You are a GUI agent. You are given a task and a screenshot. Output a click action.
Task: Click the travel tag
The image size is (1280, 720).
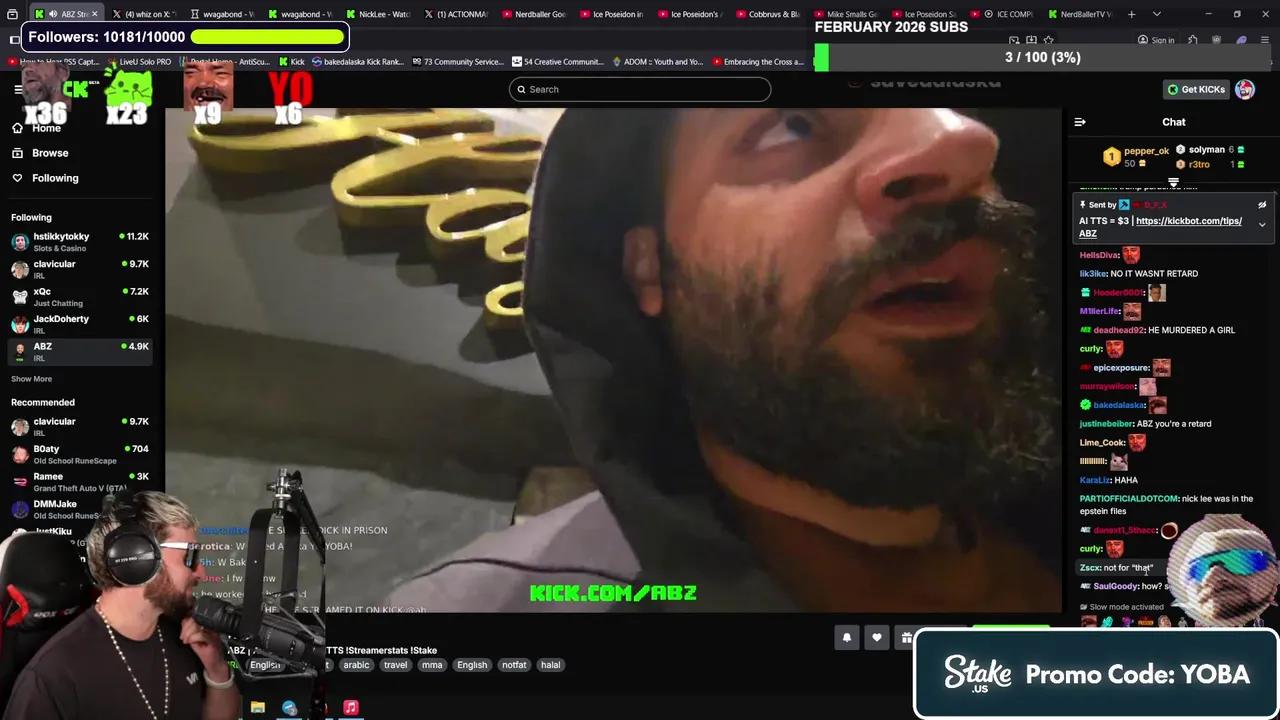[x=395, y=665]
